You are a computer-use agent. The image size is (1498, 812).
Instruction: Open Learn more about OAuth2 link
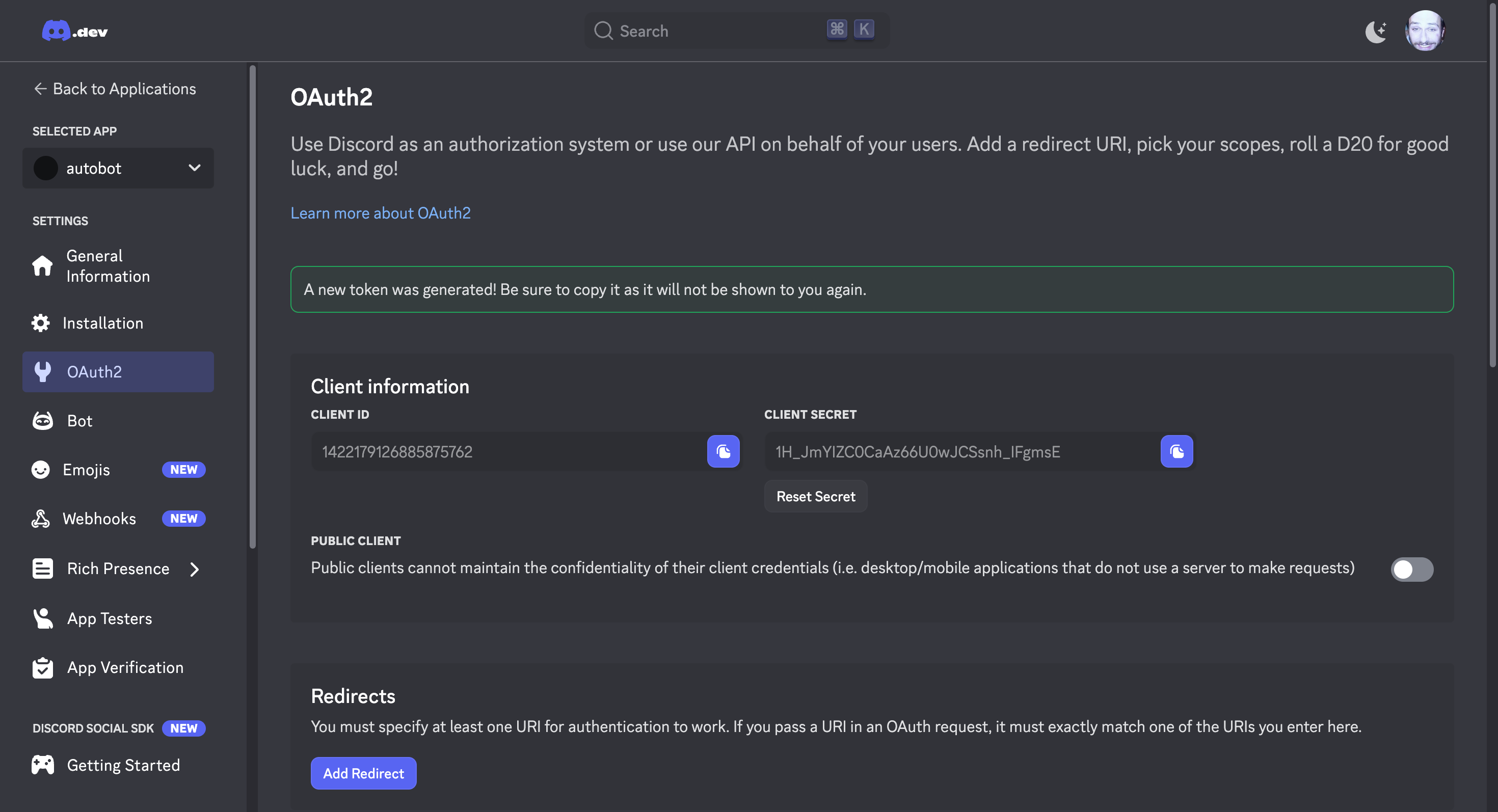(x=380, y=213)
